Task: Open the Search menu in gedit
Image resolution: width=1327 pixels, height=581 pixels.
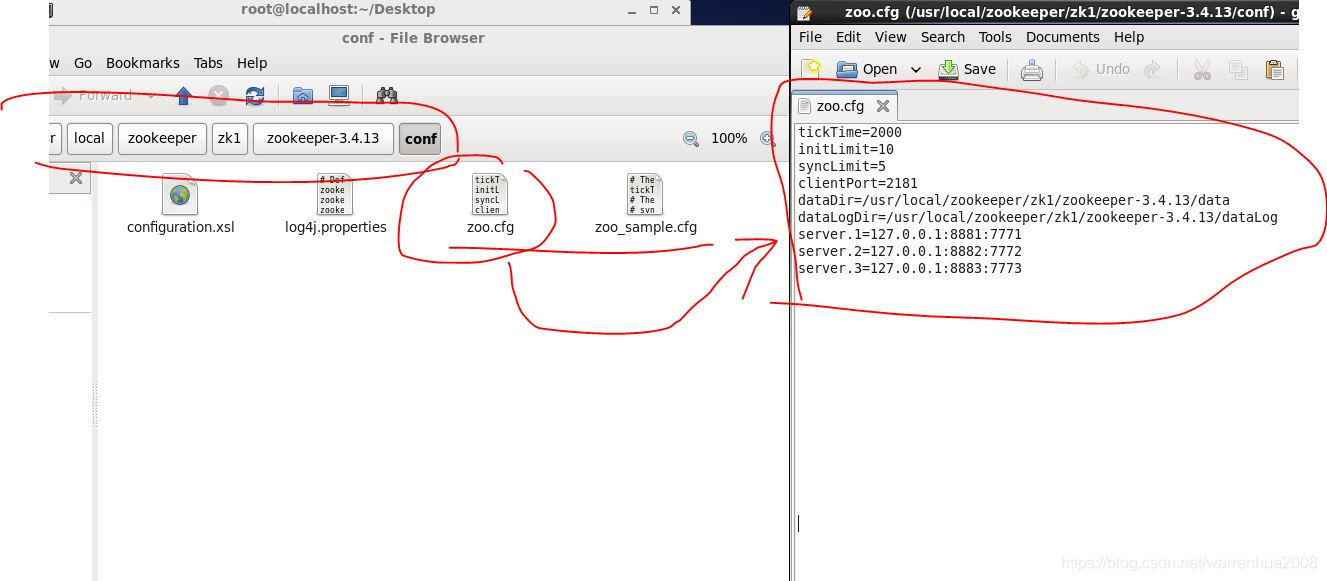Action: coord(943,37)
